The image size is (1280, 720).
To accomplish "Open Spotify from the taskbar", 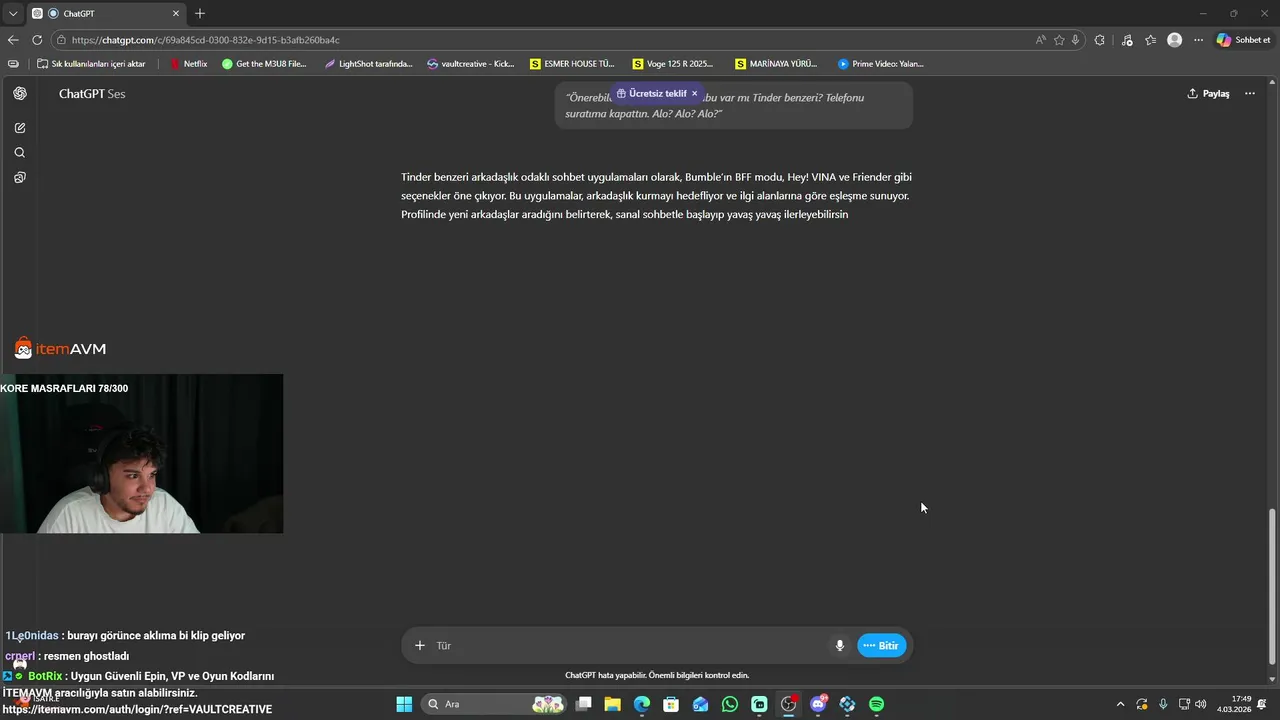I will (877, 704).
